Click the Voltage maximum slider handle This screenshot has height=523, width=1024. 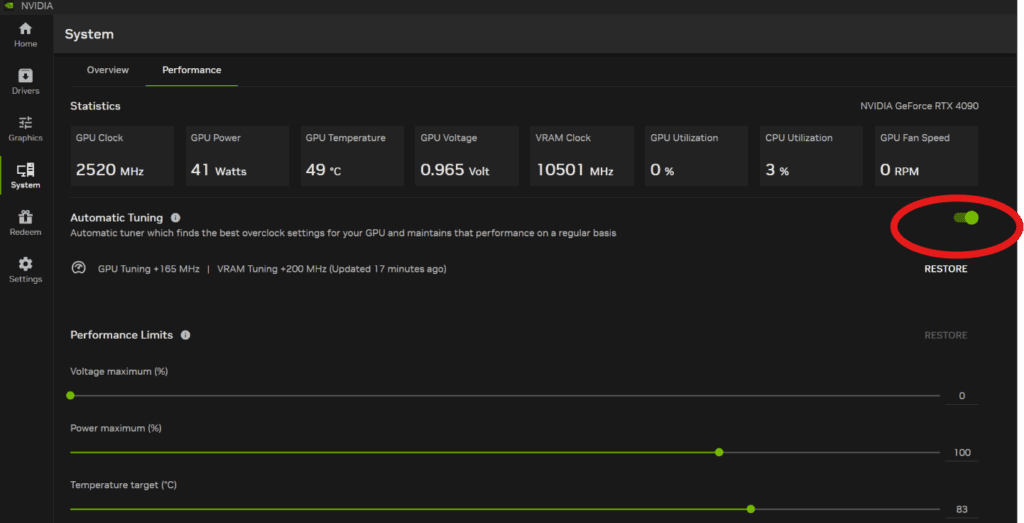[x=70, y=395]
